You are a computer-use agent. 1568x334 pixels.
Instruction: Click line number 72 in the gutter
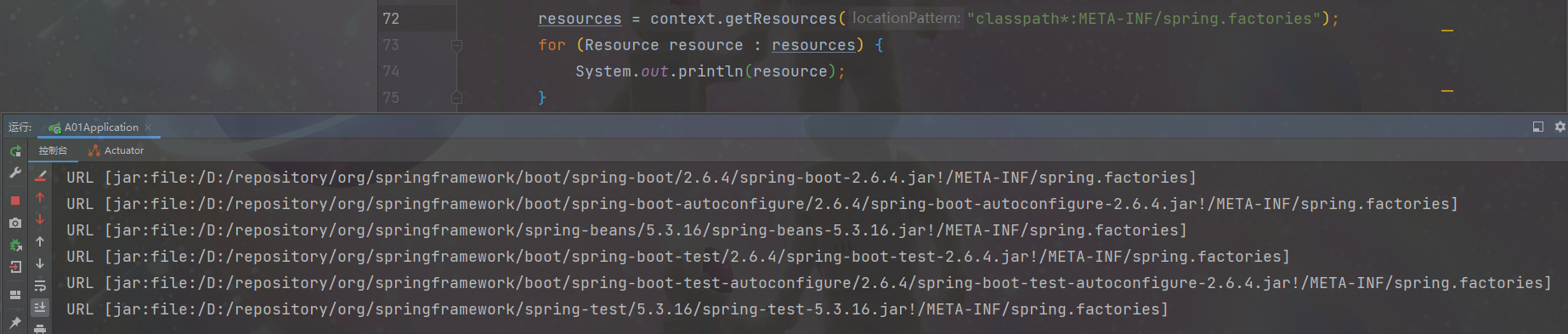tap(391, 19)
